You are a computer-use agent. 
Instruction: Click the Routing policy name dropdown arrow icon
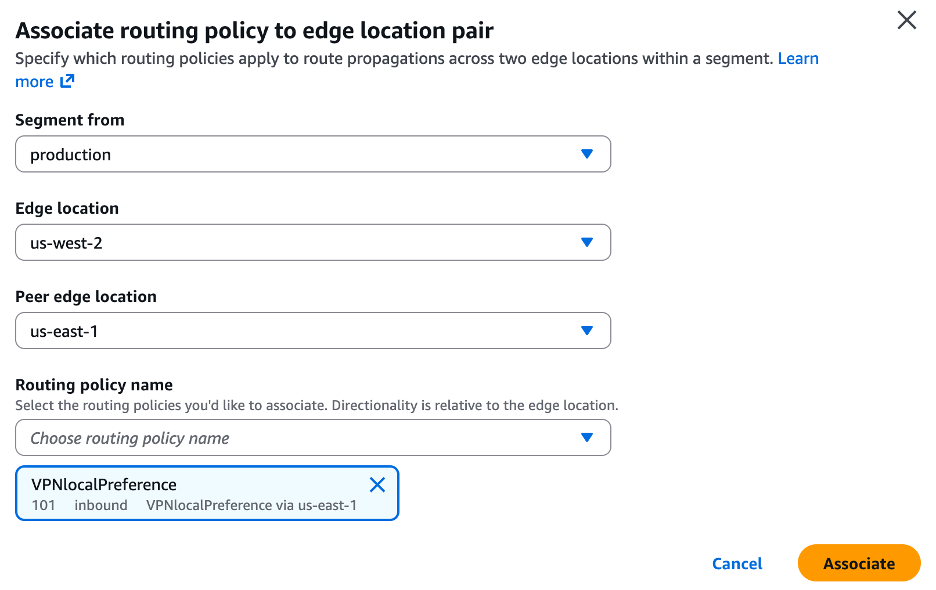588,437
